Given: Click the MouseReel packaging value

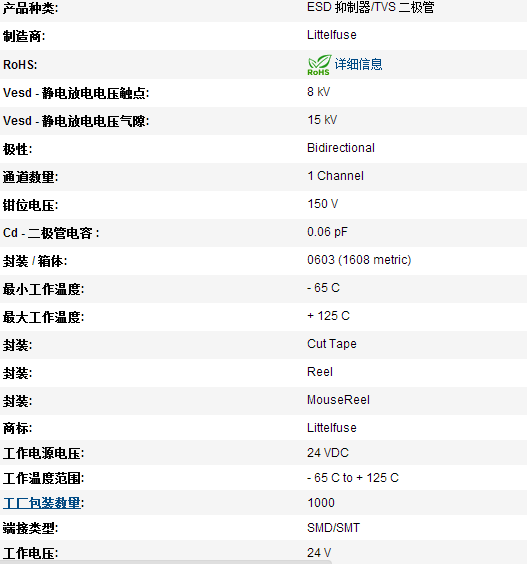Looking at the screenshot, I should 338,400.
